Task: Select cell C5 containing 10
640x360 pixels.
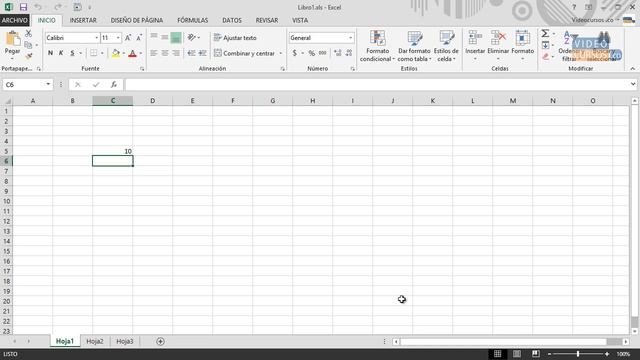Action: (113, 151)
